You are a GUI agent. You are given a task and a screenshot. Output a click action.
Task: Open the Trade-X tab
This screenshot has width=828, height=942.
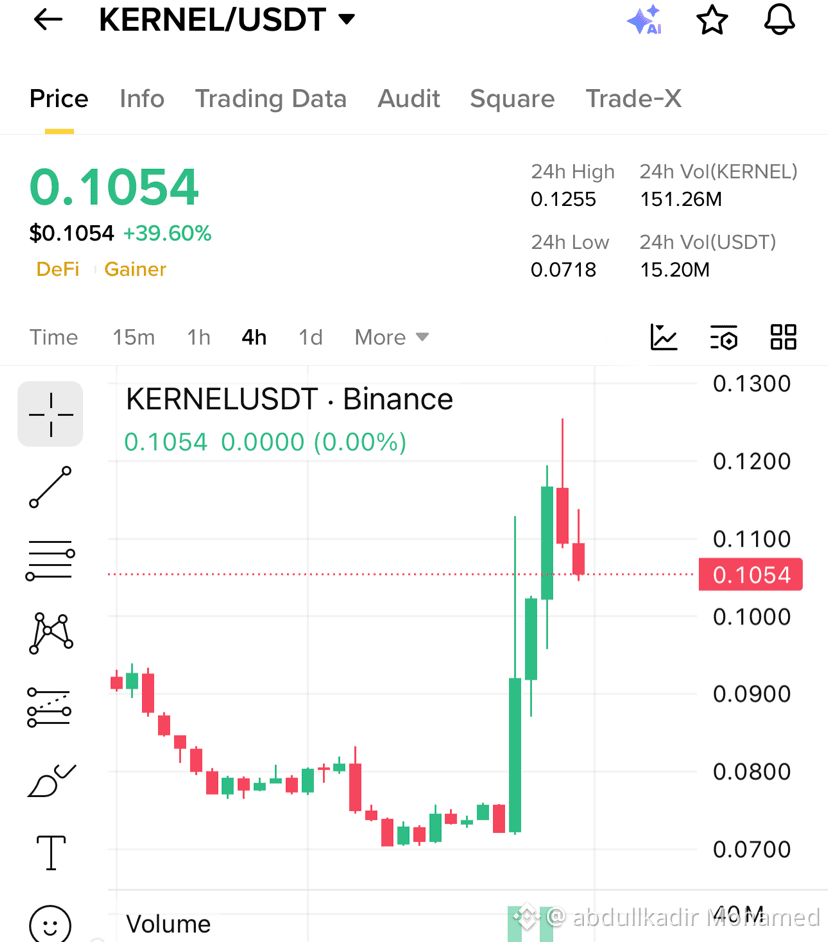(633, 99)
